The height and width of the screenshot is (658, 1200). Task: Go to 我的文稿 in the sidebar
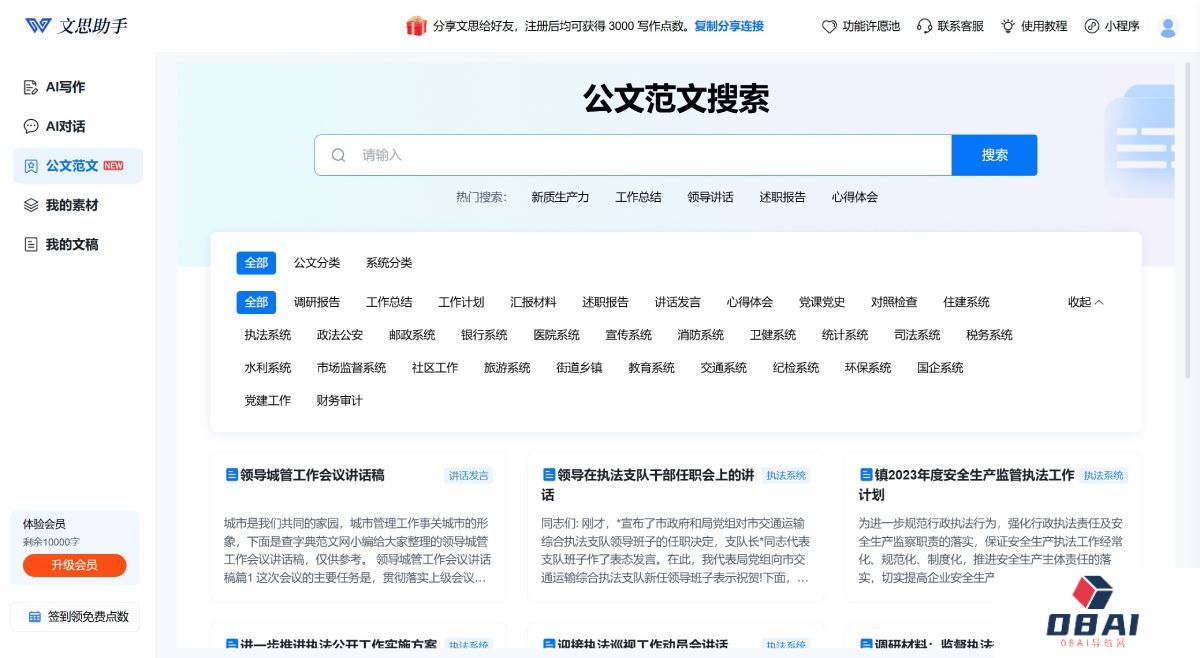pyautogui.click(x=71, y=244)
